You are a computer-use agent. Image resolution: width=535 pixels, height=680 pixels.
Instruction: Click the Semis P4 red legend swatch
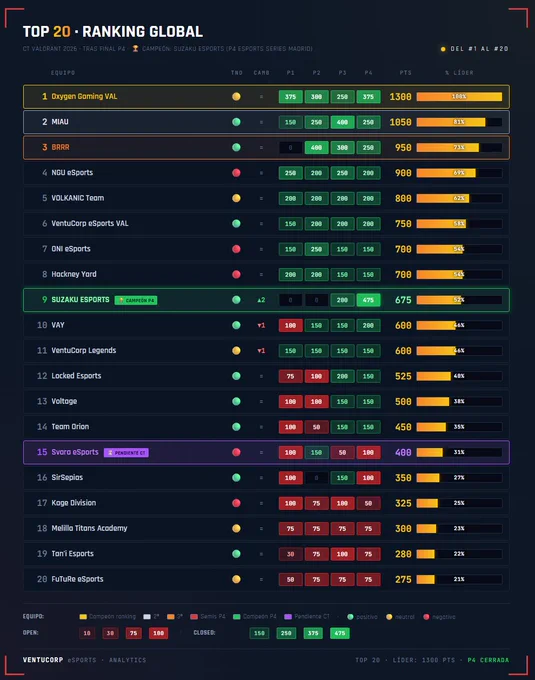tap(194, 617)
